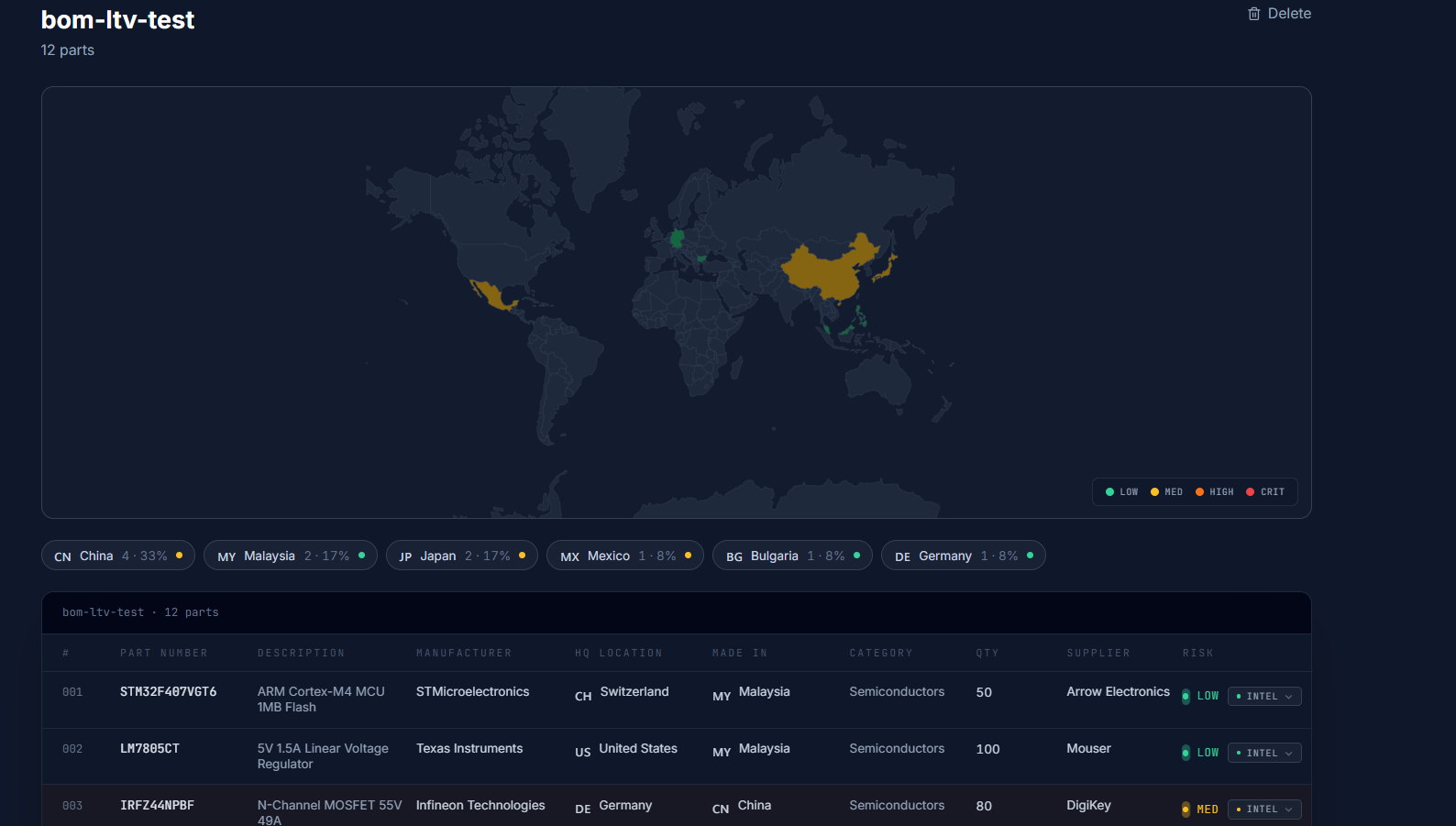Click the MANUFACTURER column header
This screenshot has height=826, width=1456.
pos(464,654)
